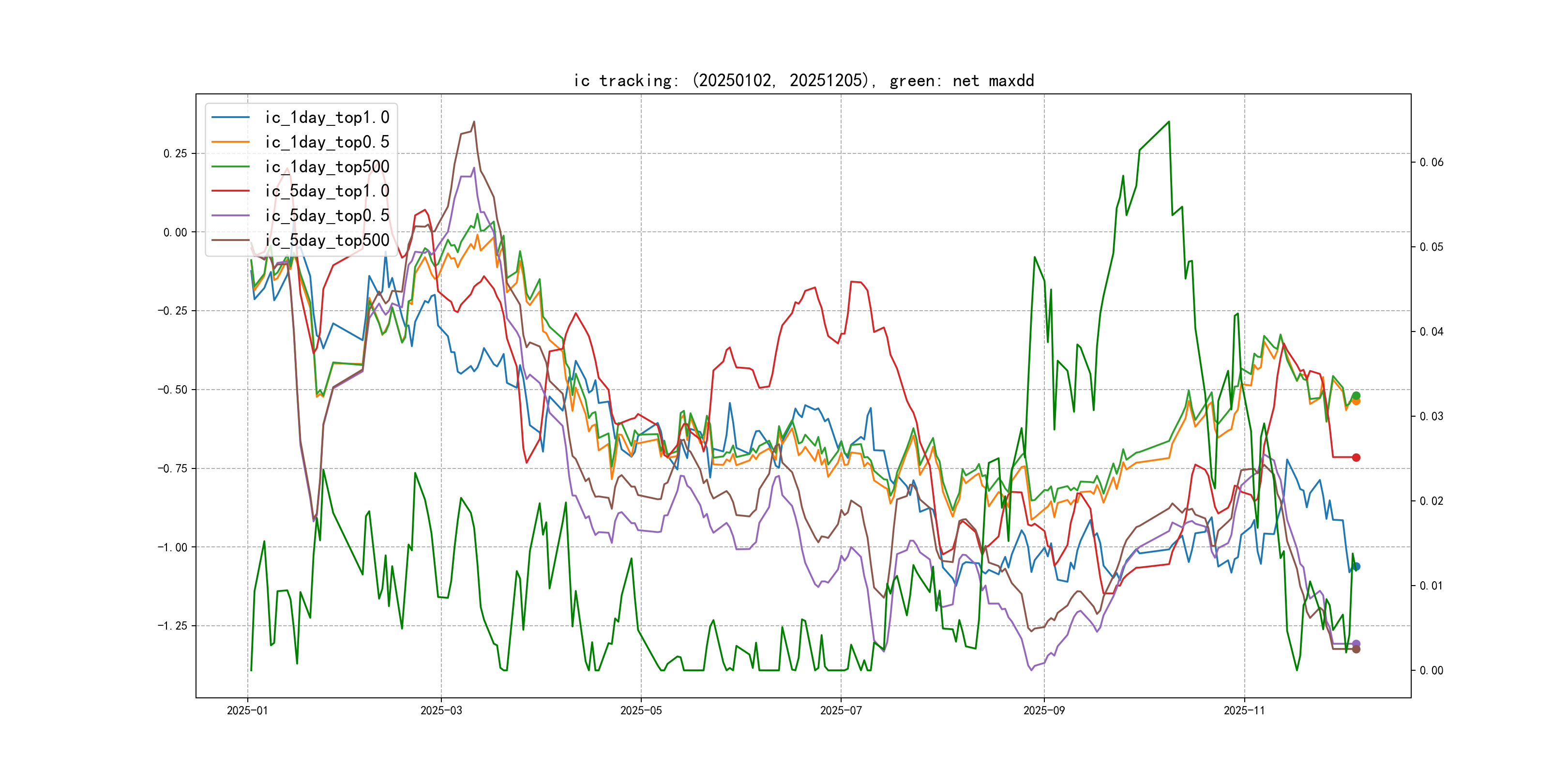The image size is (1568, 784).
Task: Click the blue ic_1day_top1.0 legend line
Action: (x=230, y=118)
